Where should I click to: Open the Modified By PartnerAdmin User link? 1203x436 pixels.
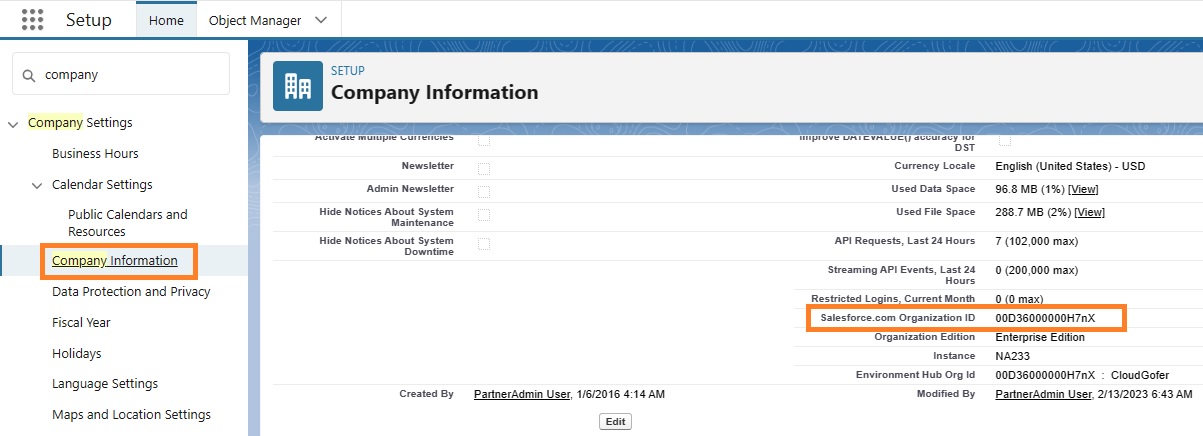(1043, 394)
